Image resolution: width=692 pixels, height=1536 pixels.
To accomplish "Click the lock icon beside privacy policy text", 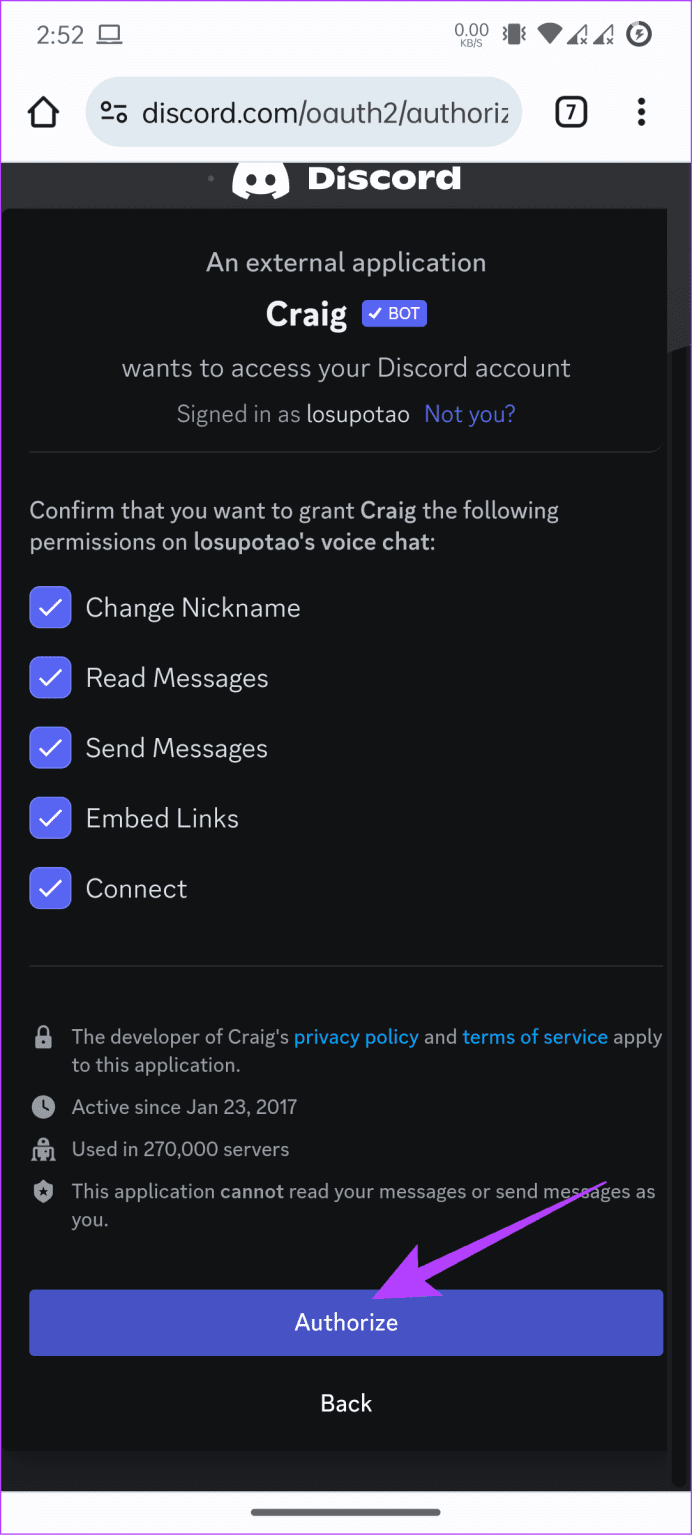I will tap(43, 1037).
